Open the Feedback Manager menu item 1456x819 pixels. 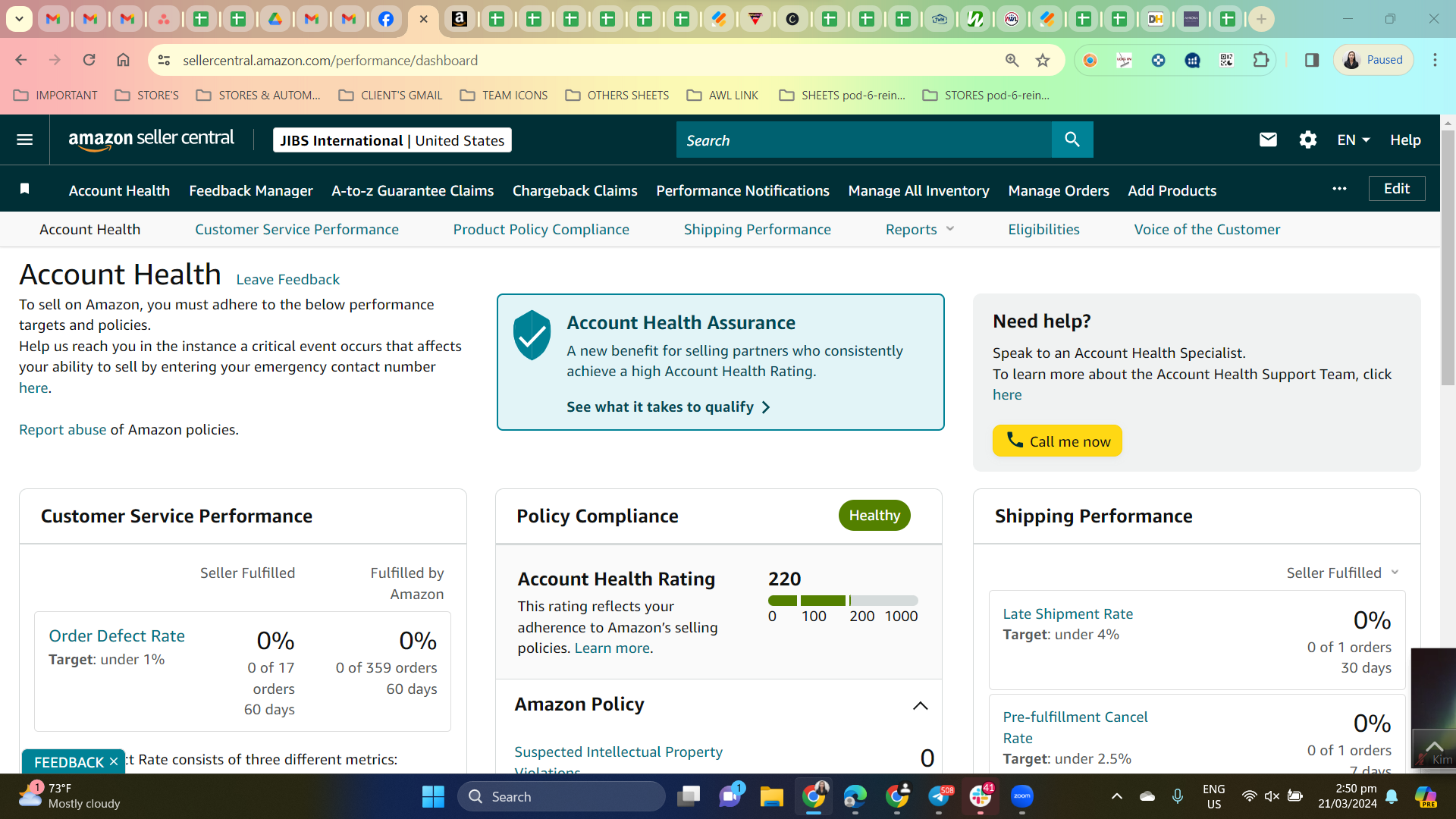click(250, 190)
